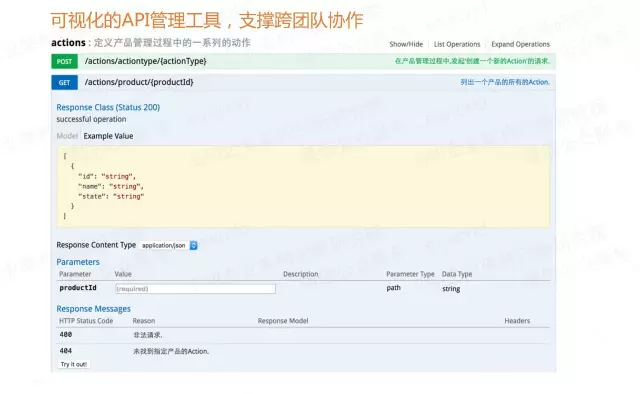The width and height of the screenshot is (640, 394).
Task: Click the 400 status code row
Action: 303,335
